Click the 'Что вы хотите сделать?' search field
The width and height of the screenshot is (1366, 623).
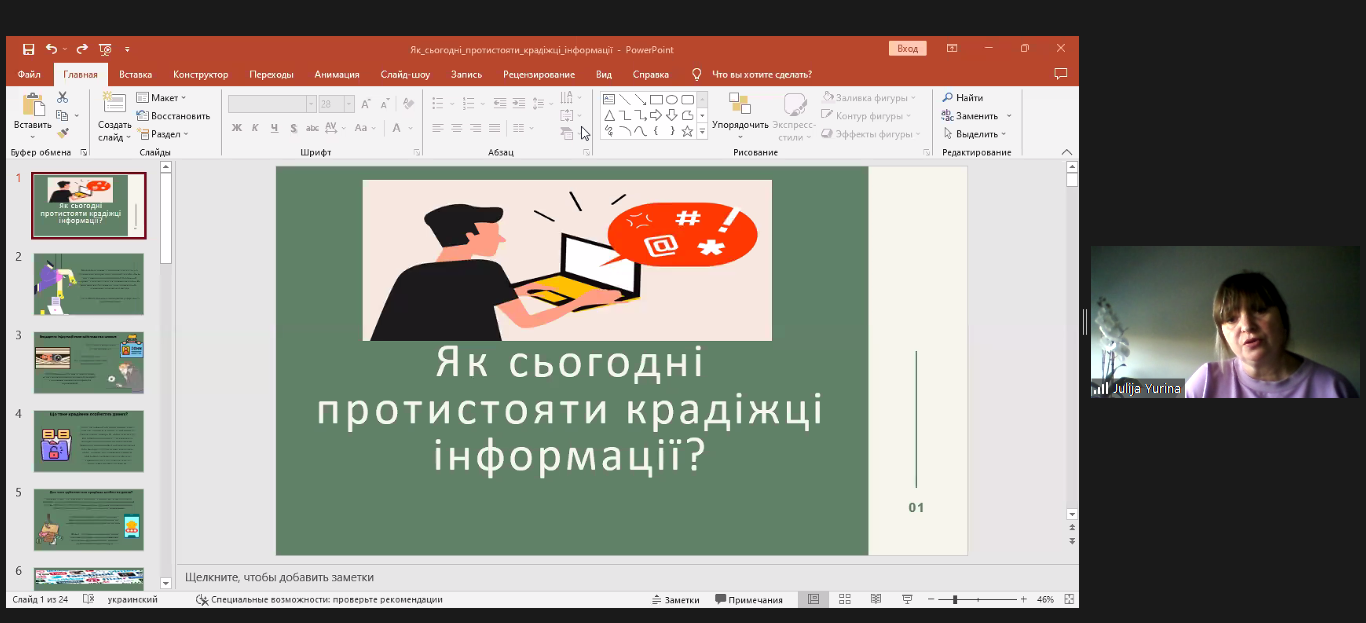761,74
